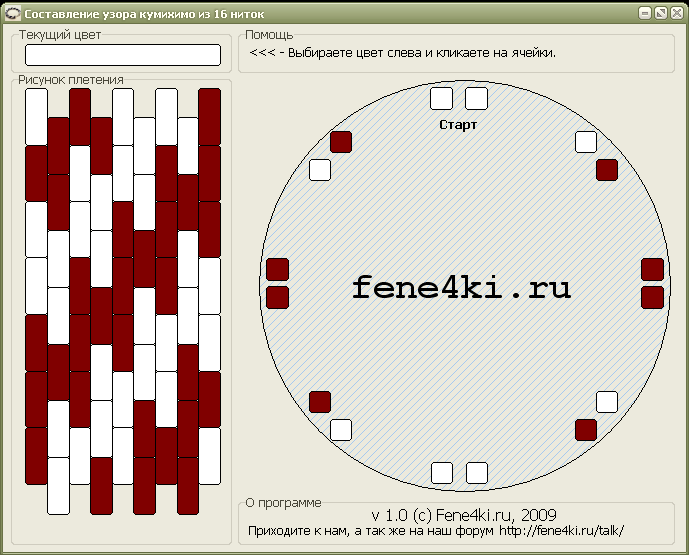The image size is (689, 555).
Task: Select the dark red cell of the upper-right pair
Action: 607,170
